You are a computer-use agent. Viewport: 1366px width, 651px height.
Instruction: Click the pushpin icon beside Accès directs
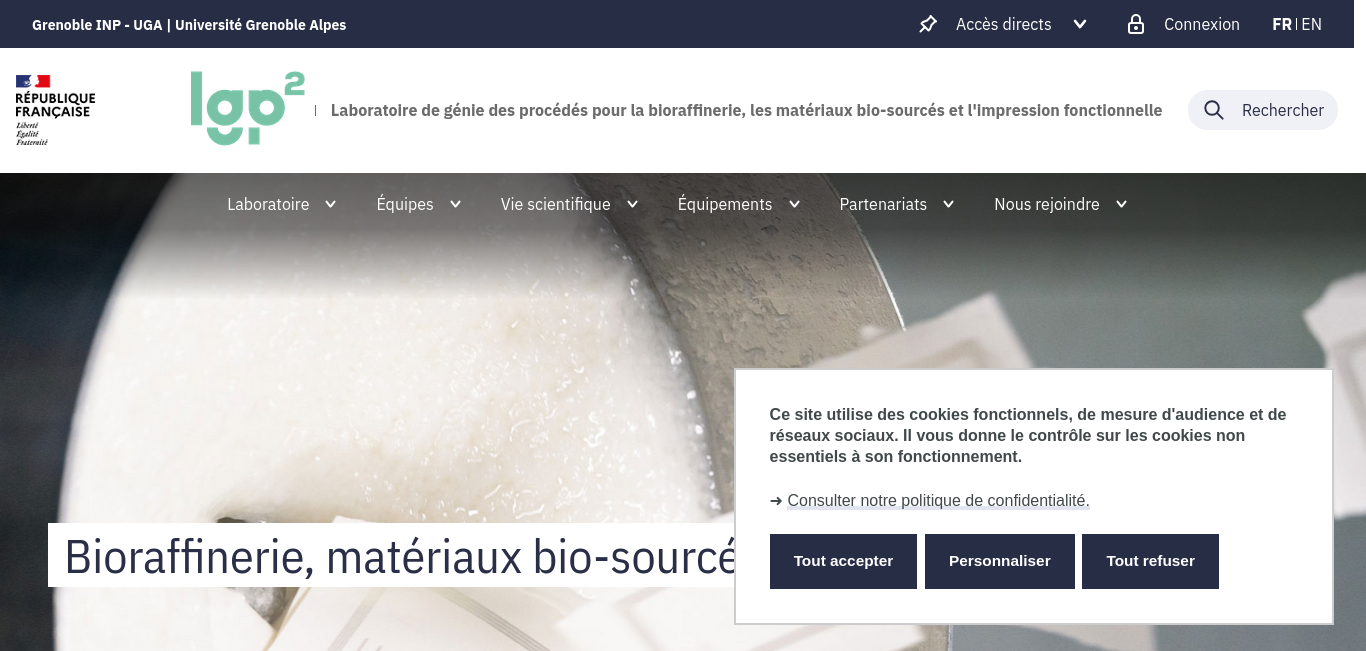tap(928, 24)
